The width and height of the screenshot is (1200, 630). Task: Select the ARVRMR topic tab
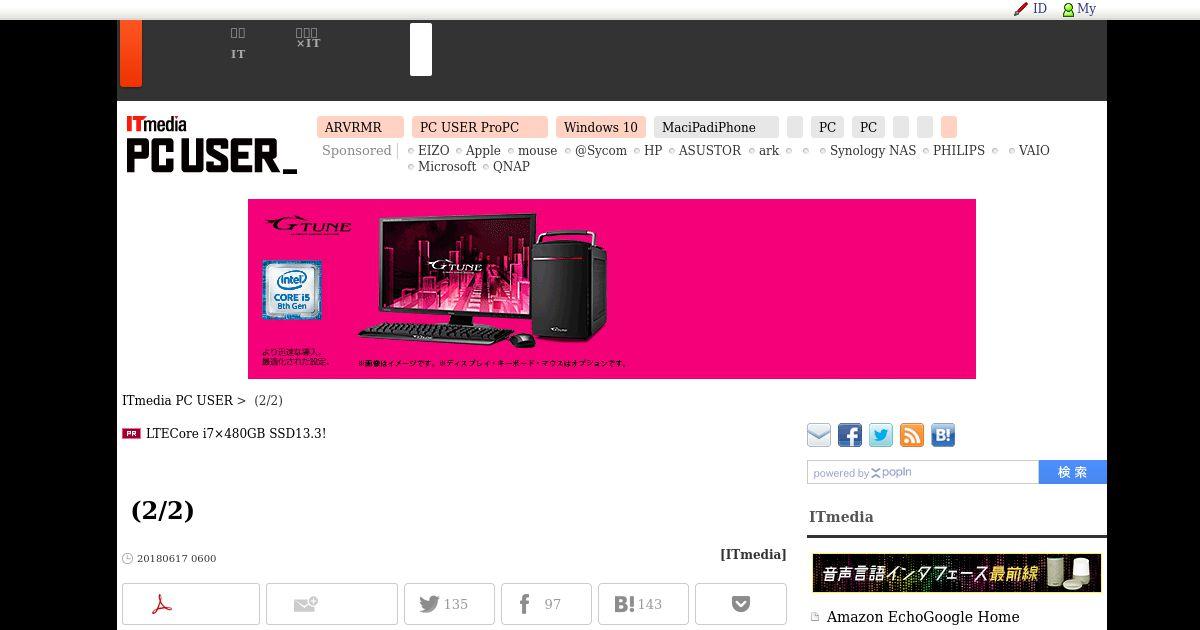tap(360, 127)
